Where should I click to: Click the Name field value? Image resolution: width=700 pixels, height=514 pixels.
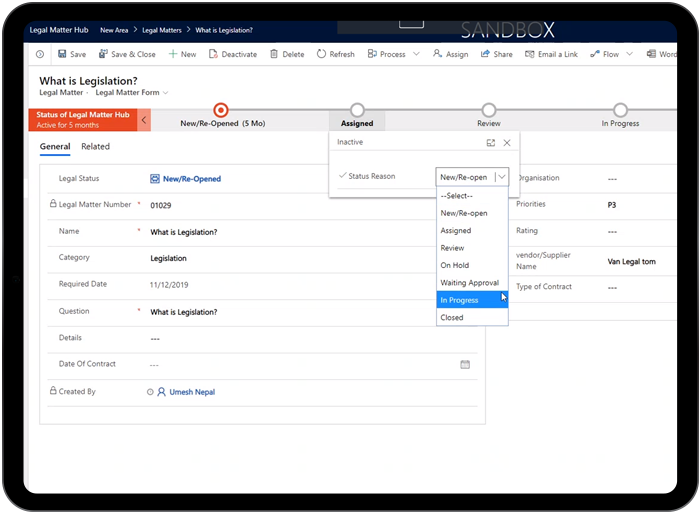pyautogui.click(x=183, y=232)
